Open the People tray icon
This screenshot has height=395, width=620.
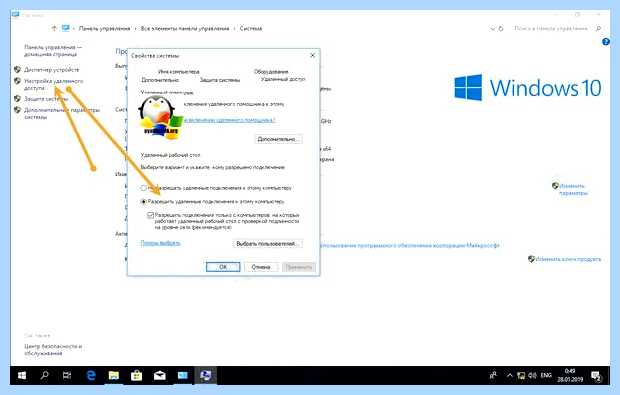pos(493,375)
